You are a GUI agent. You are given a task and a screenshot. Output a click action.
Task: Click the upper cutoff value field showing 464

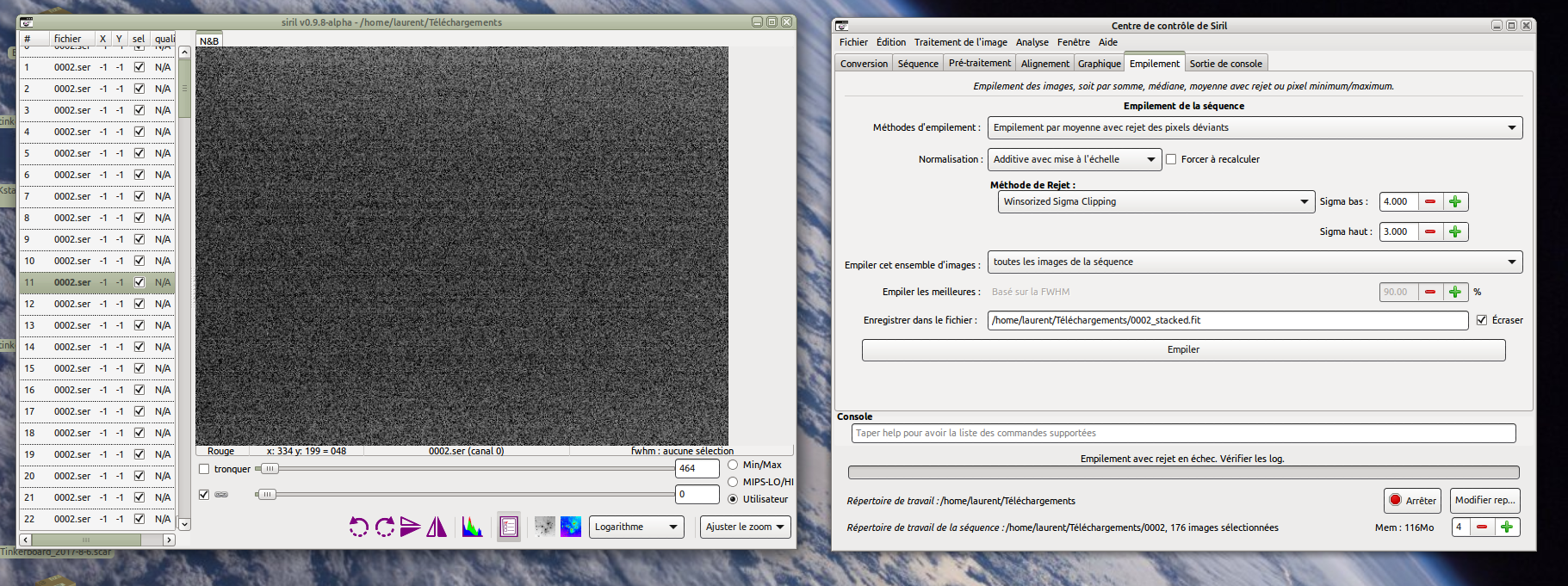(697, 468)
